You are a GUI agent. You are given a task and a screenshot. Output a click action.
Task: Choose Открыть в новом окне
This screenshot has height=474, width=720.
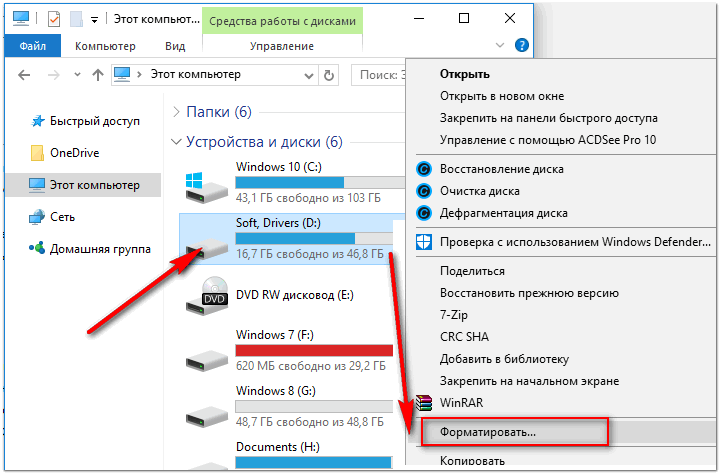tap(502, 96)
